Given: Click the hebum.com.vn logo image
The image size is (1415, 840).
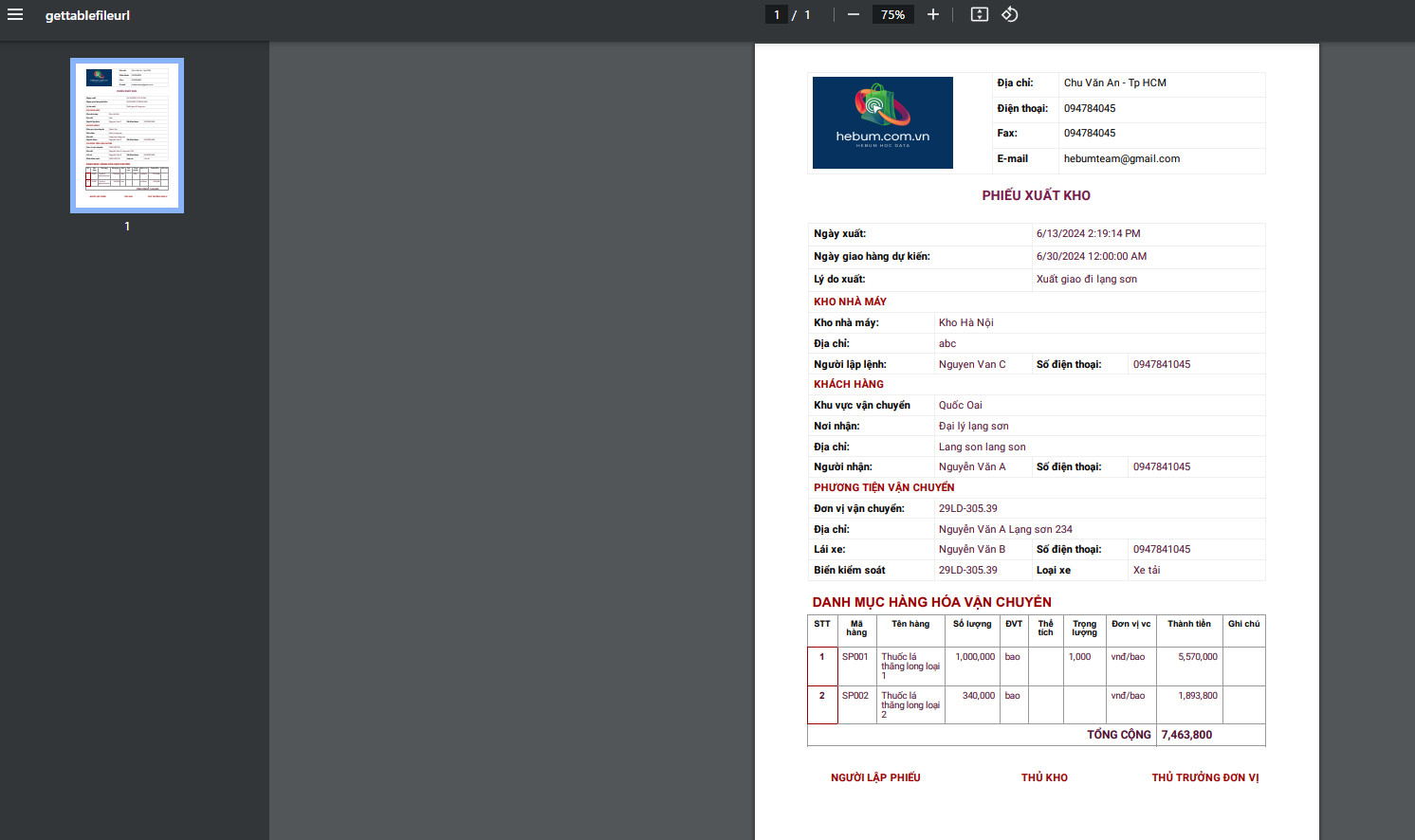Looking at the screenshot, I should click(x=882, y=122).
